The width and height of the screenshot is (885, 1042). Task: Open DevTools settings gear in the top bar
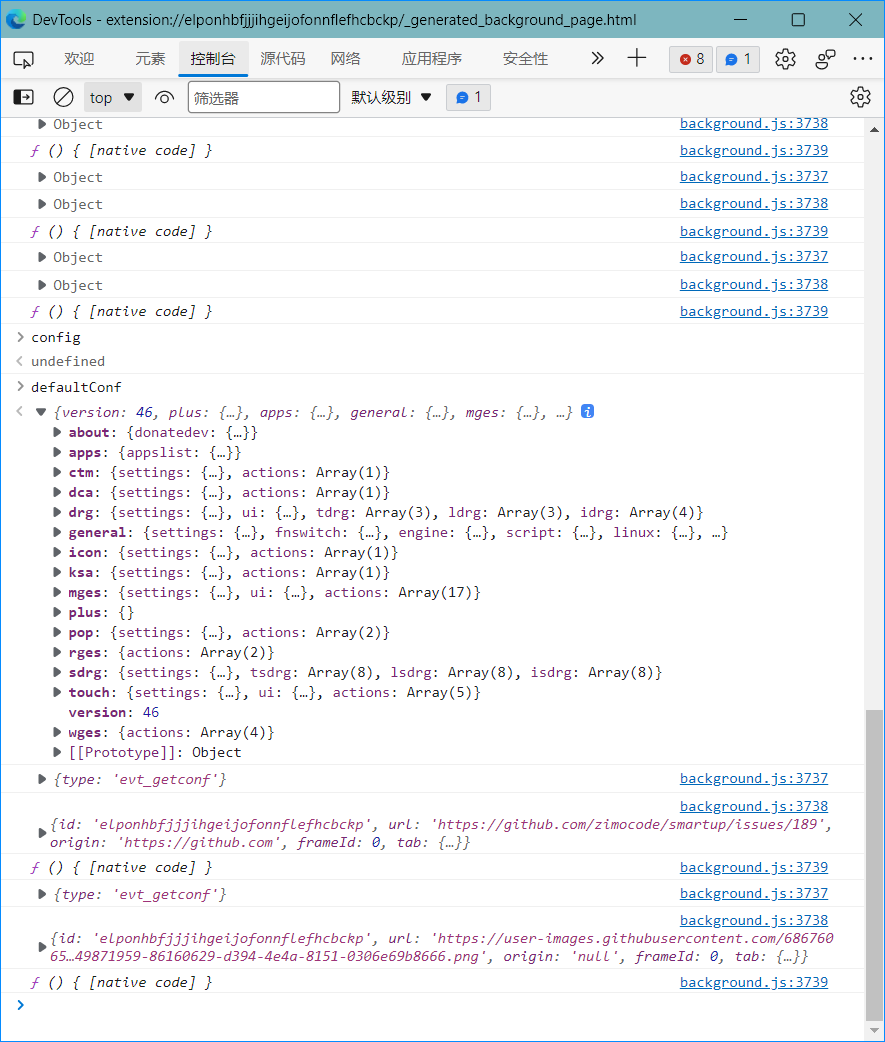(785, 59)
